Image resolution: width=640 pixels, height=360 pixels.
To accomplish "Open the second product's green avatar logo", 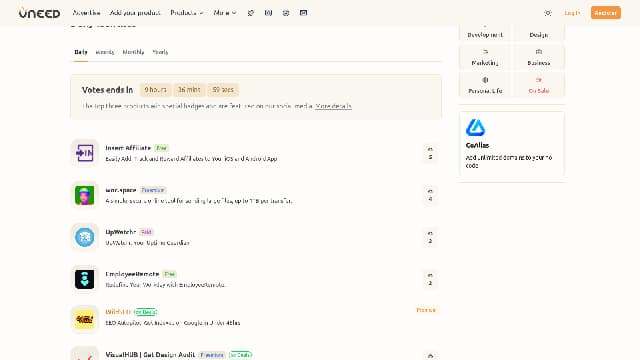I will click(84, 195).
